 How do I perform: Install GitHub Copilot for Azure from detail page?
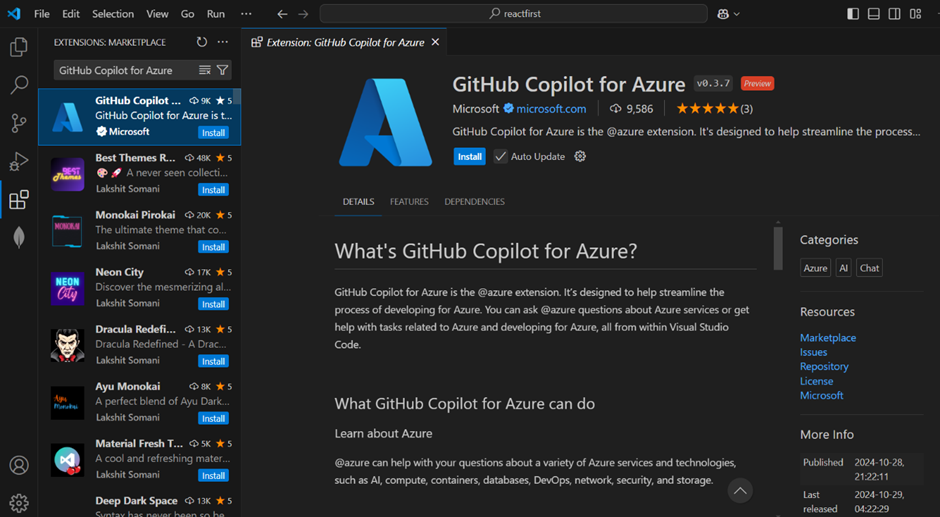pos(469,157)
